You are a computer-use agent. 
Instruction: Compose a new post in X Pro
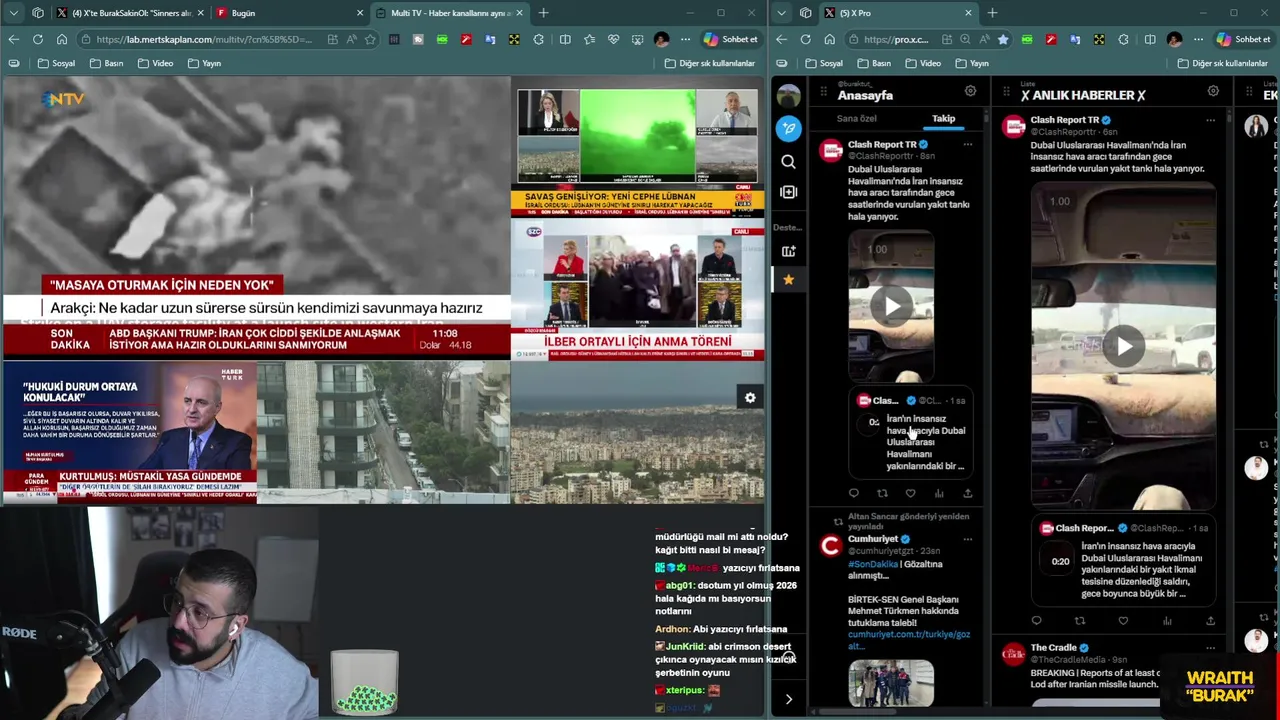(x=788, y=128)
